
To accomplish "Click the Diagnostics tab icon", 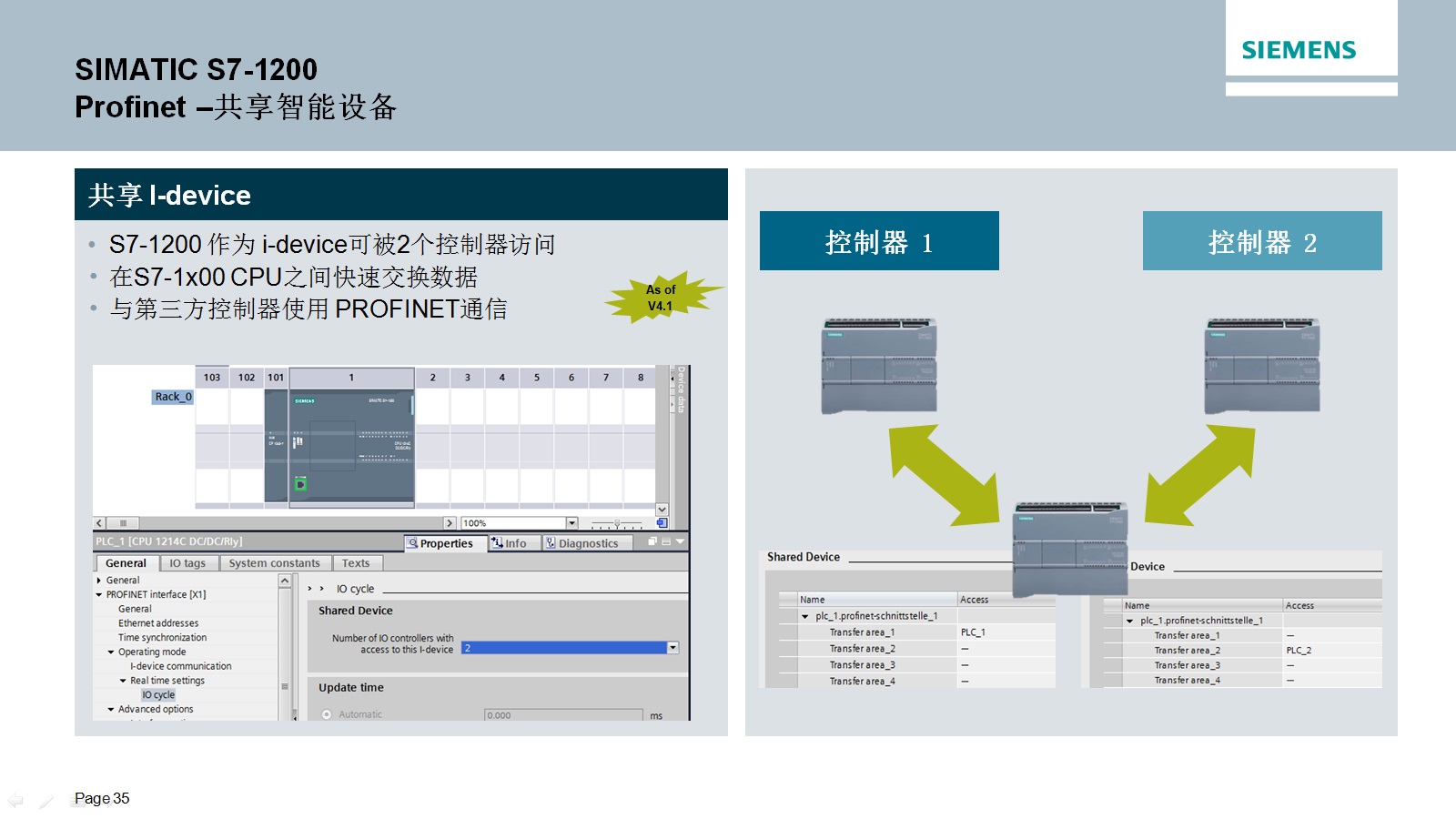I will 551,543.
